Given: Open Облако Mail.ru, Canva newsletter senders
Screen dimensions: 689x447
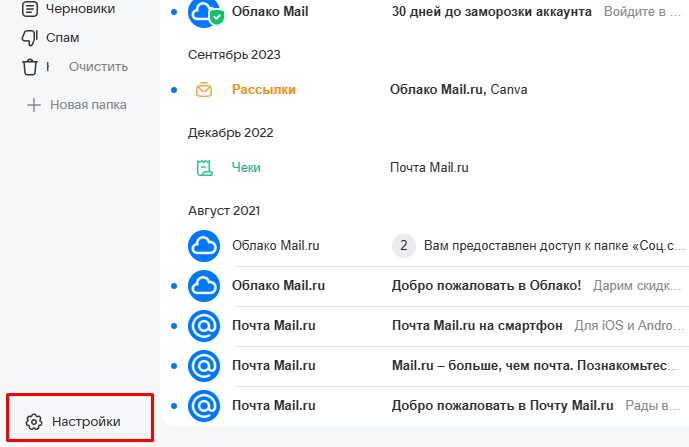Looking at the screenshot, I should pyautogui.click(x=459, y=90).
